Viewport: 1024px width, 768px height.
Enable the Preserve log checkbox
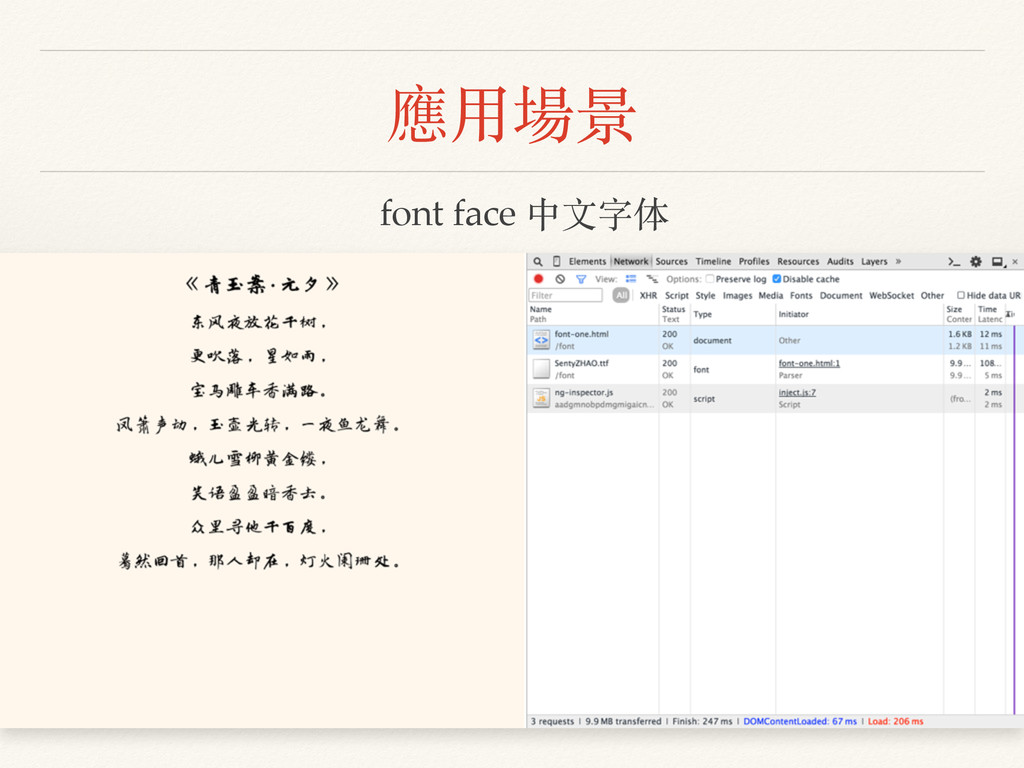tap(709, 279)
